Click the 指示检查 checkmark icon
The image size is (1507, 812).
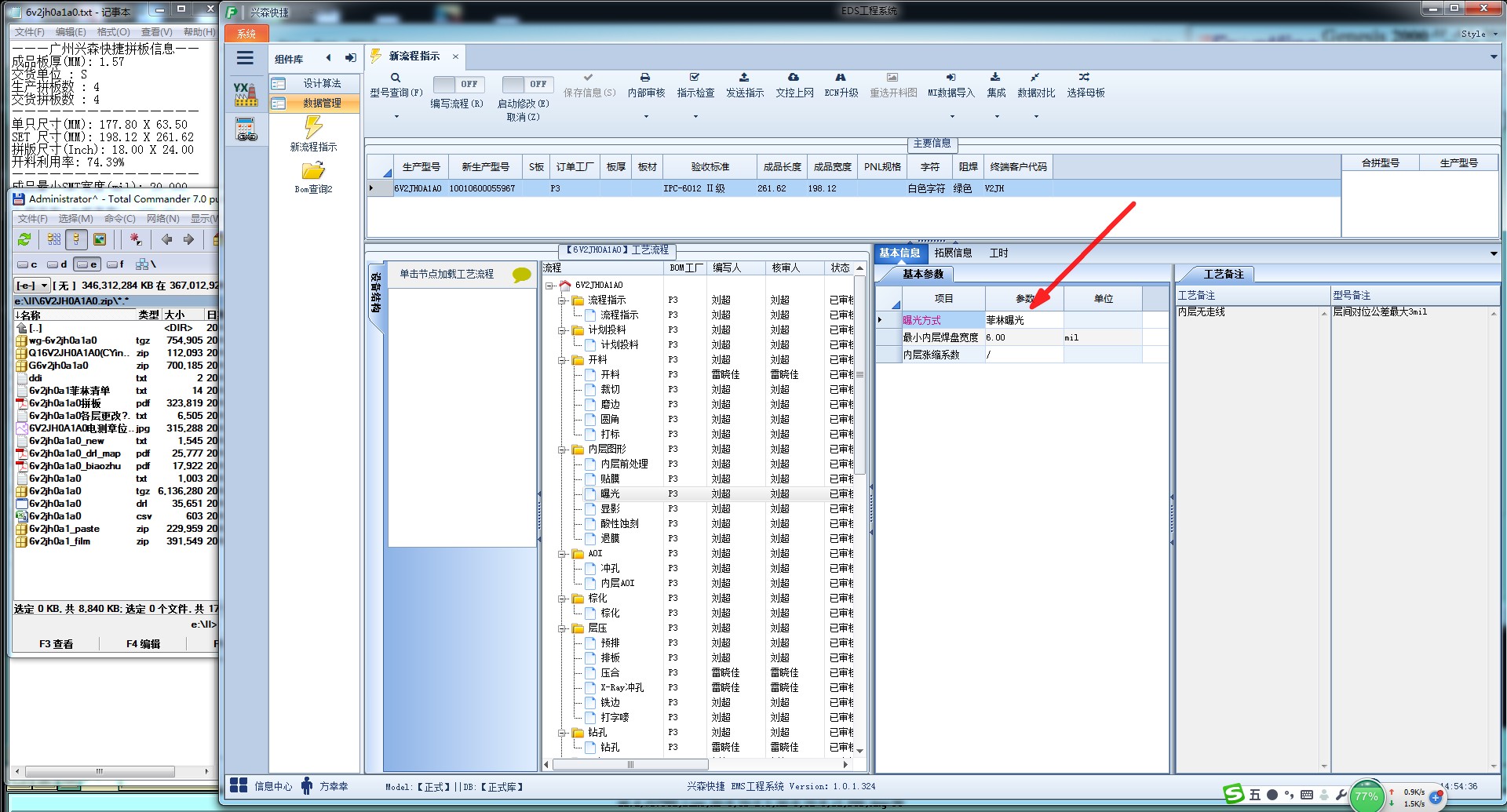(695, 78)
